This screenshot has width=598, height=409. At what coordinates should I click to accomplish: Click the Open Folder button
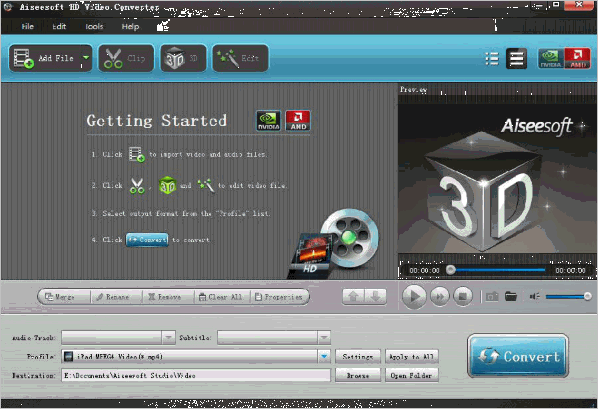[x=412, y=375]
